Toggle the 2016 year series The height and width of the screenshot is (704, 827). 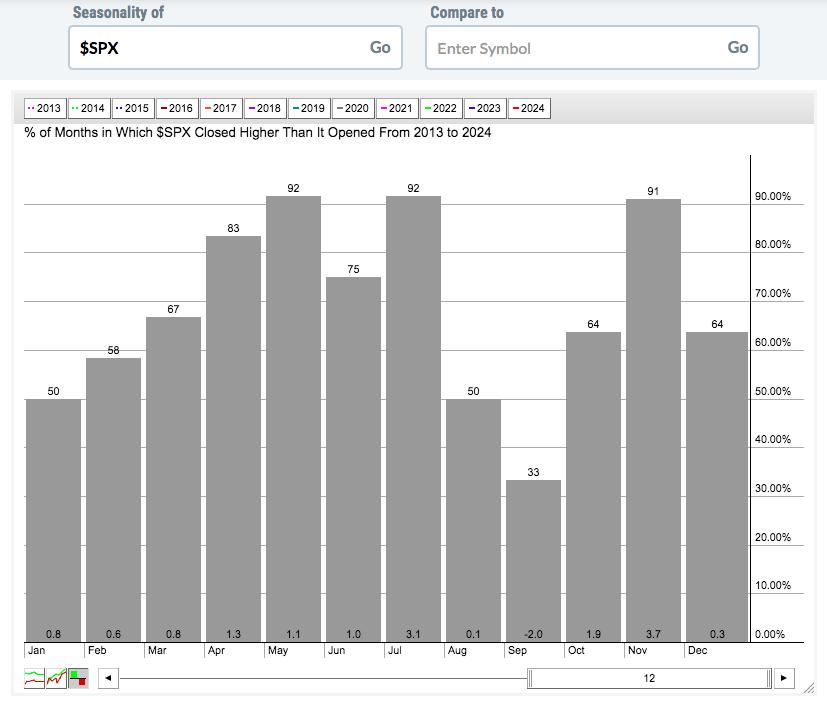[x=176, y=108]
